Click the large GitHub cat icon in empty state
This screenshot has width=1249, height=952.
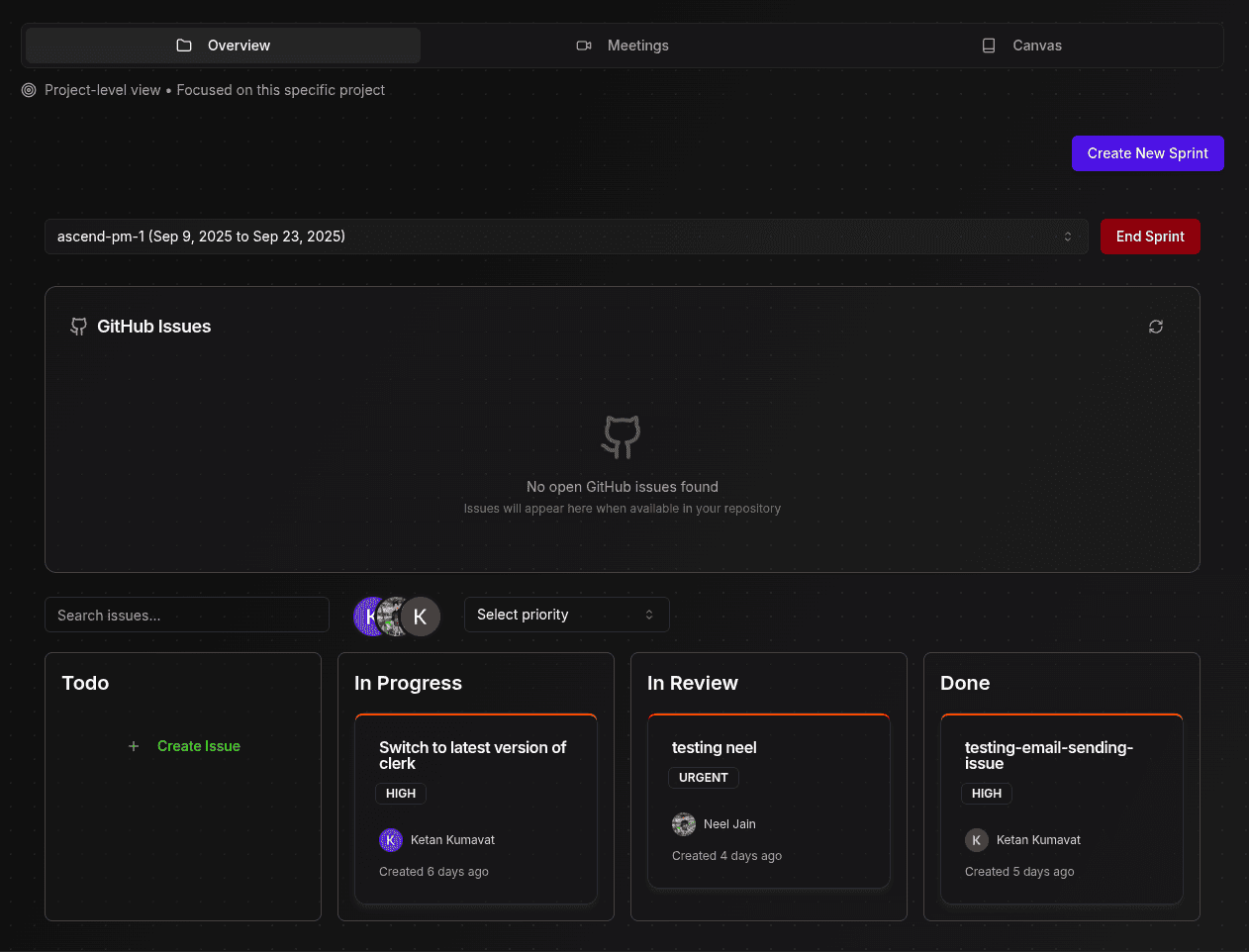coord(622,436)
